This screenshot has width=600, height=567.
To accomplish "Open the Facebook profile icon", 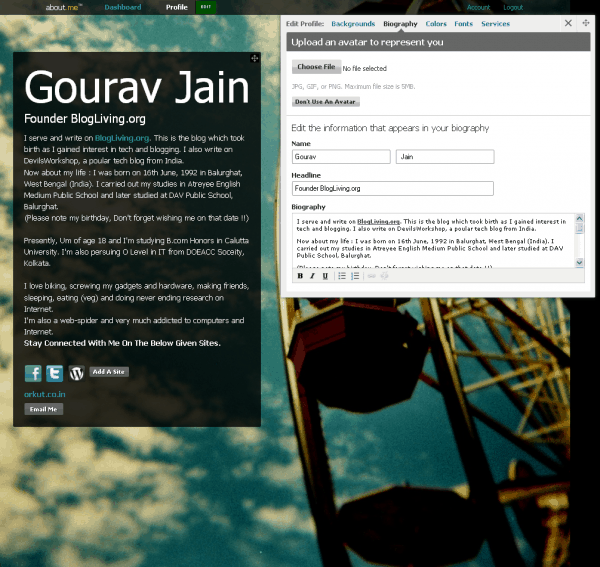I will pos(33,373).
